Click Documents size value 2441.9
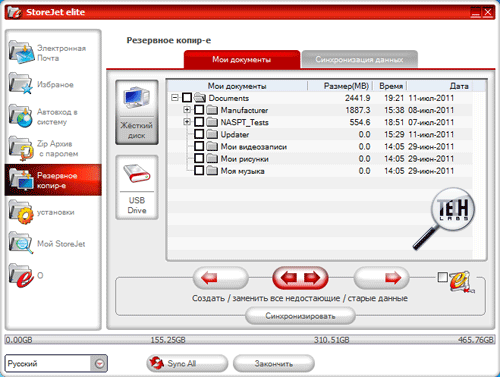The height and width of the screenshot is (377, 500). click(x=358, y=98)
